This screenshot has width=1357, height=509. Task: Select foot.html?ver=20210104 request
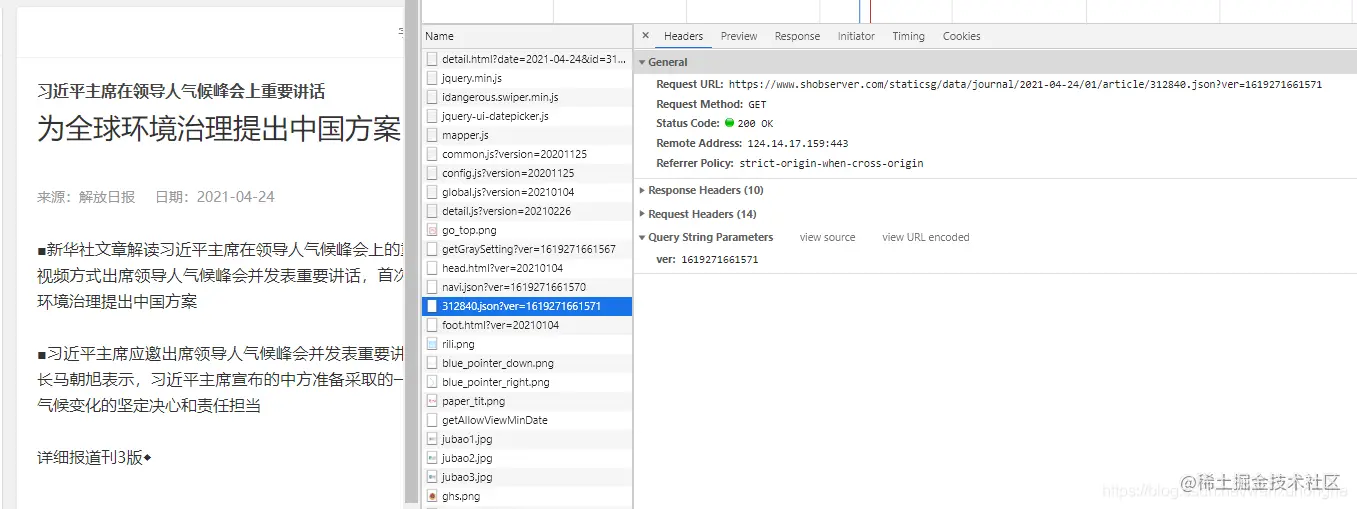pos(527,325)
